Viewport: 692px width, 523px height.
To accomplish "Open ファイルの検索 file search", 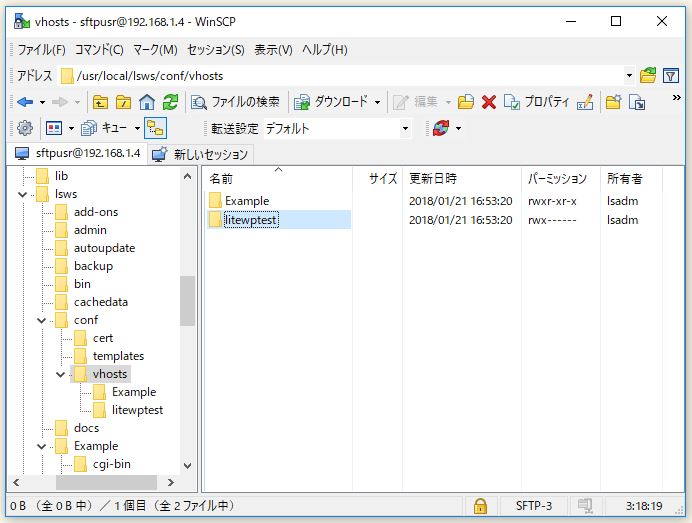I will (x=235, y=102).
